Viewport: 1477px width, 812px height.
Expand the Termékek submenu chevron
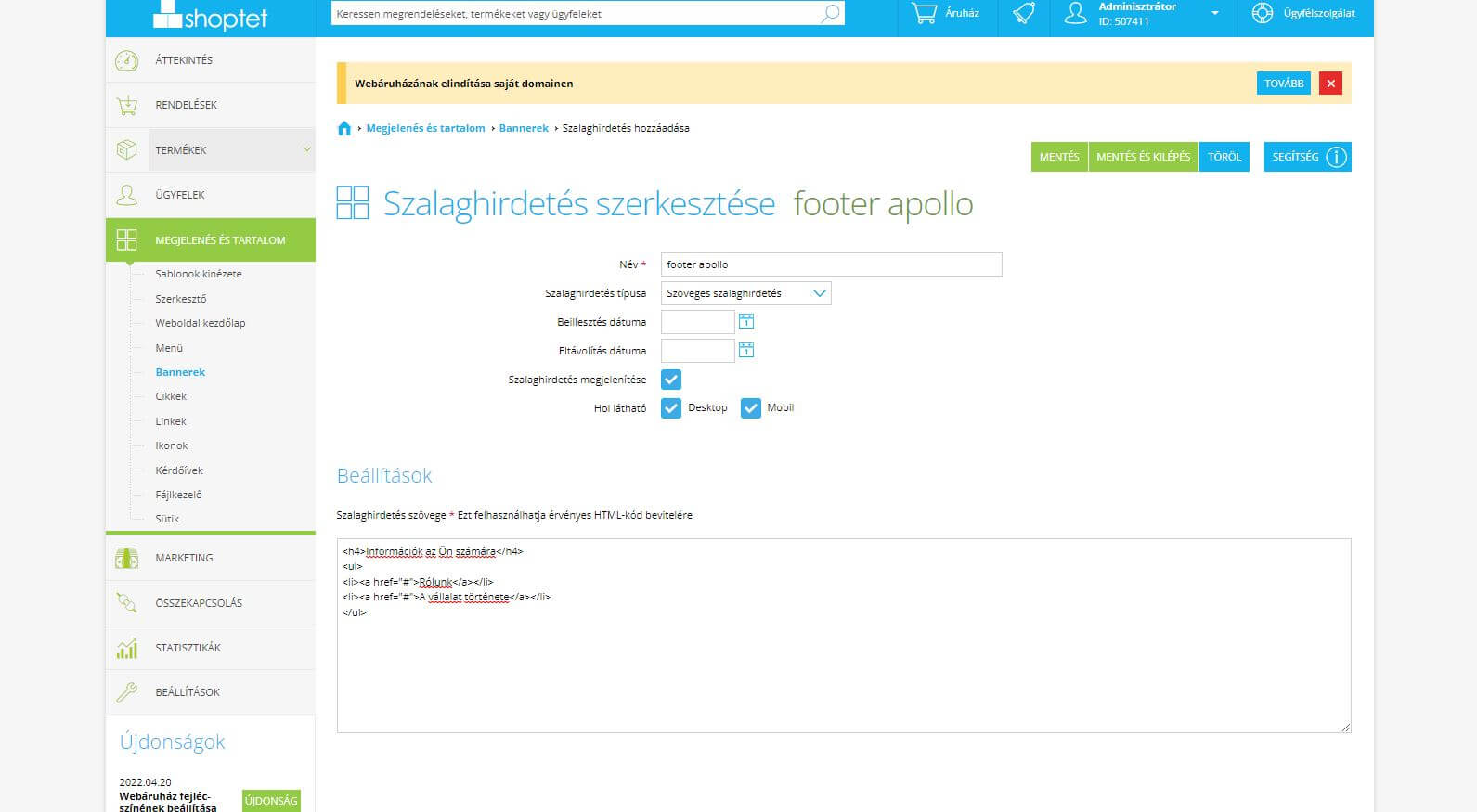point(306,149)
